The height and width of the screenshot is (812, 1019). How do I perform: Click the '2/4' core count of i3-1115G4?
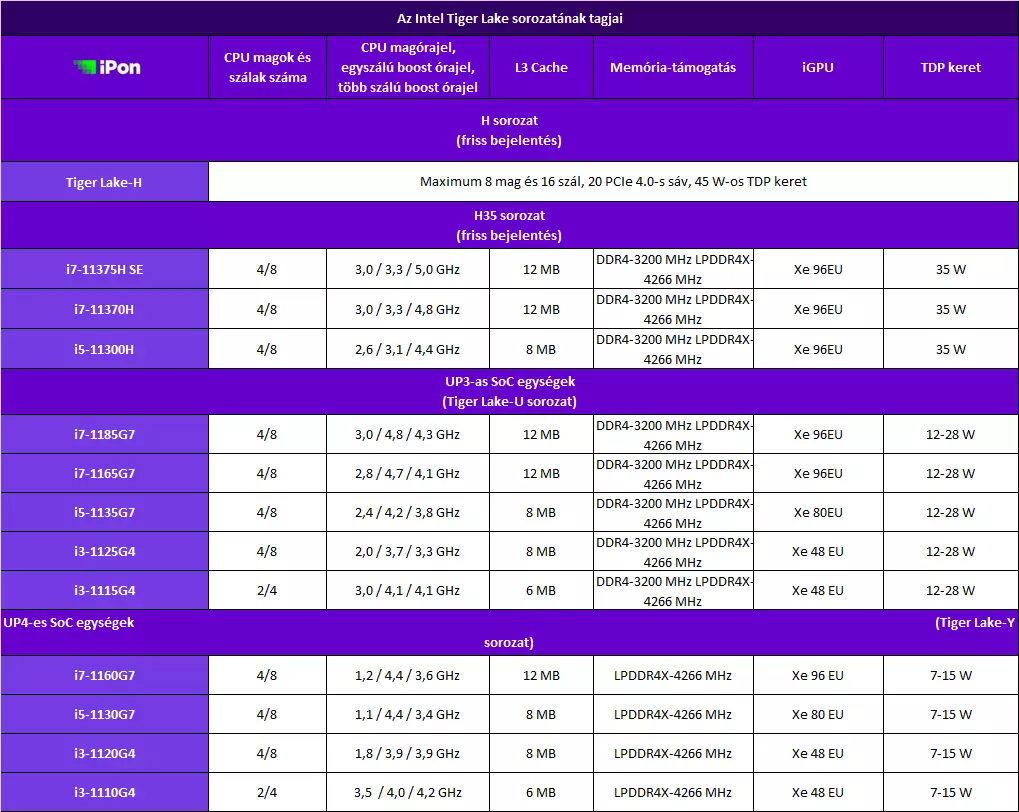click(x=267, y=590)
